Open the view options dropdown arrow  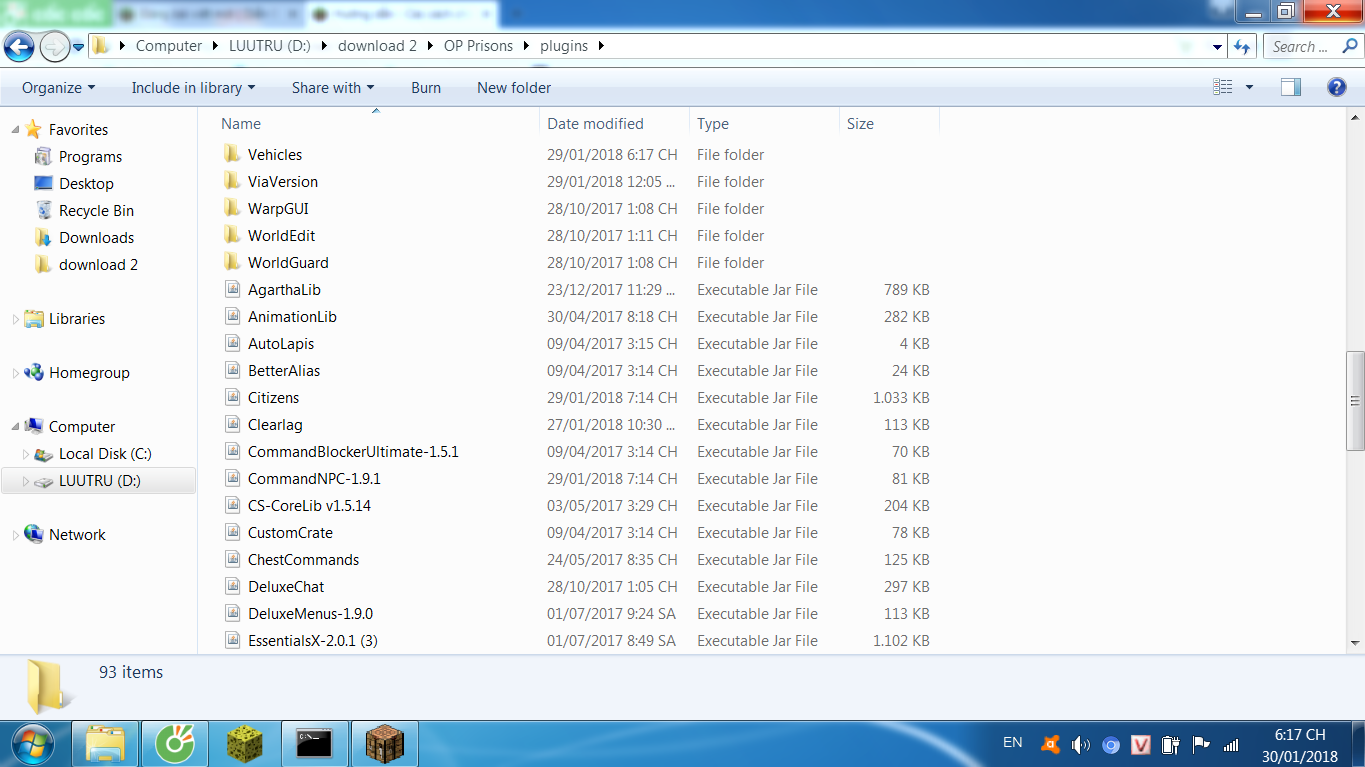[x=1249, y=87]
